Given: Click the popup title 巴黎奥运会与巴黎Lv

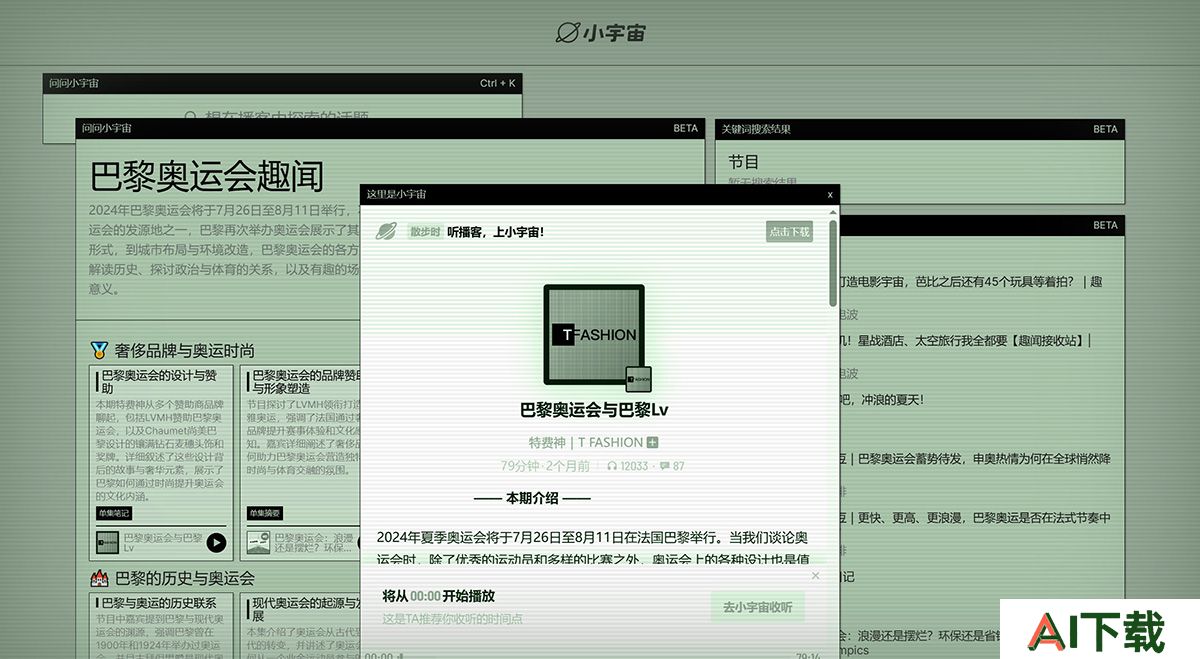Looking at the screenshot, I should click(x=594, y=410).
